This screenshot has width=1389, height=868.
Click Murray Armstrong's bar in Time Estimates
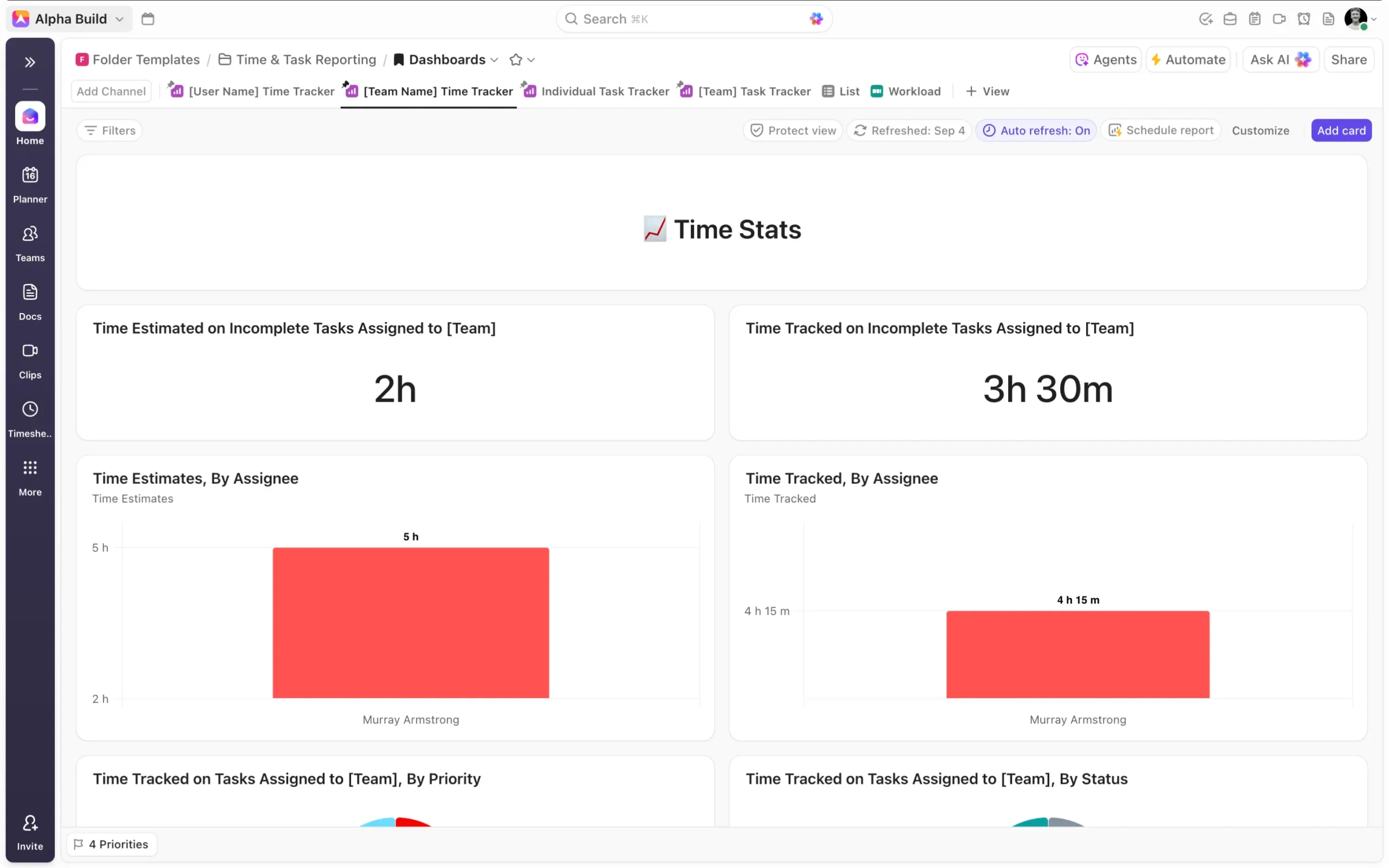coord(410,622)
